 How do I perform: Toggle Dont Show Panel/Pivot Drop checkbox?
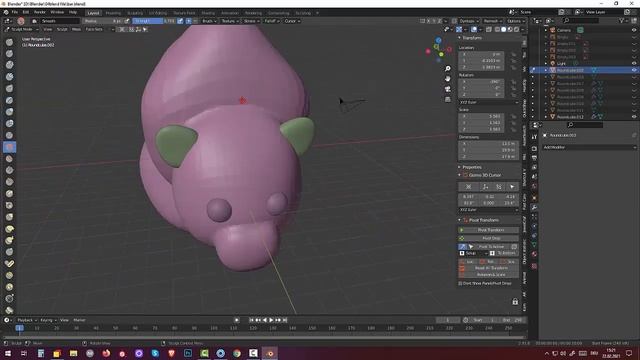(x=460, y=283)
